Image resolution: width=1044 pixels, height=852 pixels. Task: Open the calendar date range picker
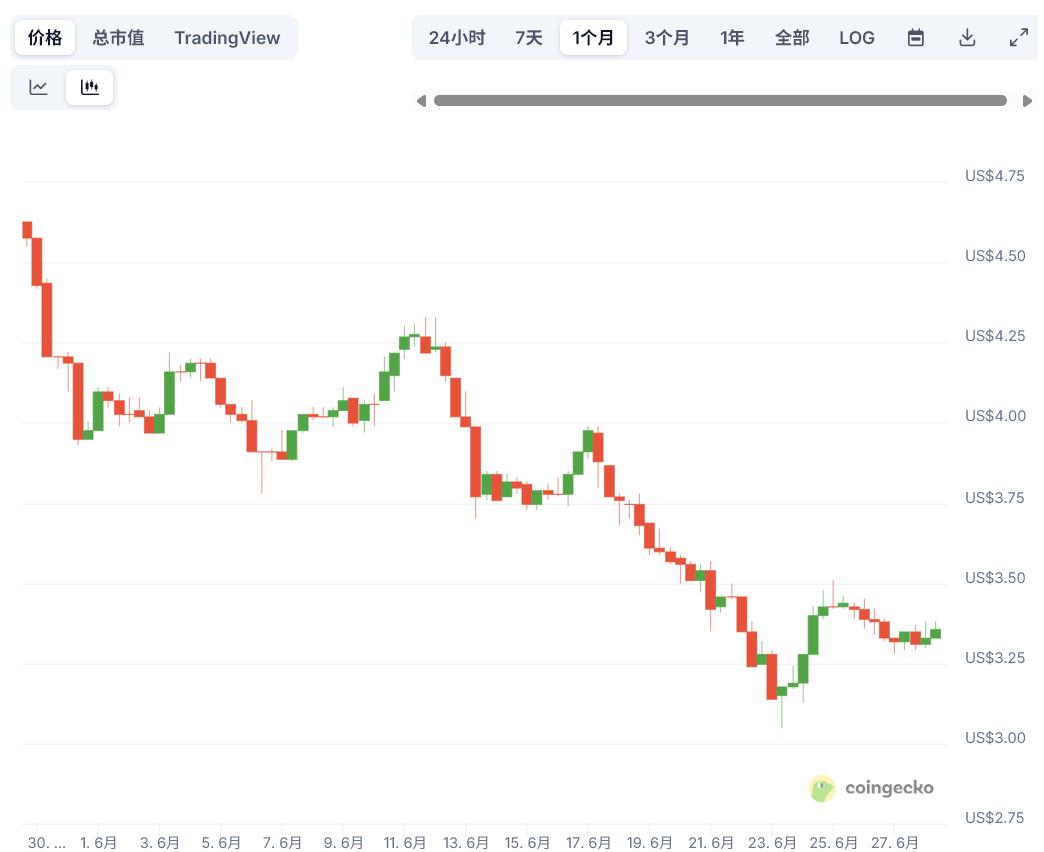(x=915, y=38)
